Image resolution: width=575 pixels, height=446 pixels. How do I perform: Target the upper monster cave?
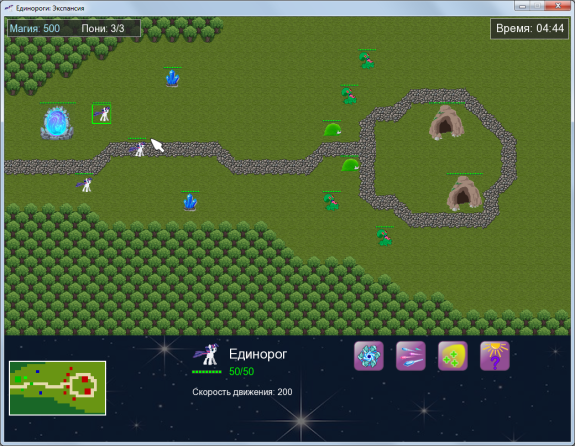[446, 123]
